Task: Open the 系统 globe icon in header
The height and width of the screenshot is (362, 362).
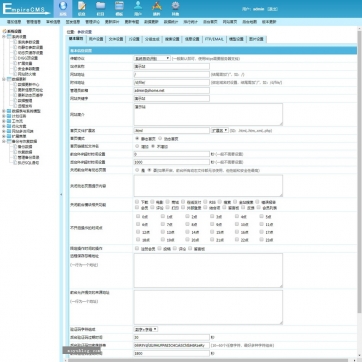Action: (63, 8)
